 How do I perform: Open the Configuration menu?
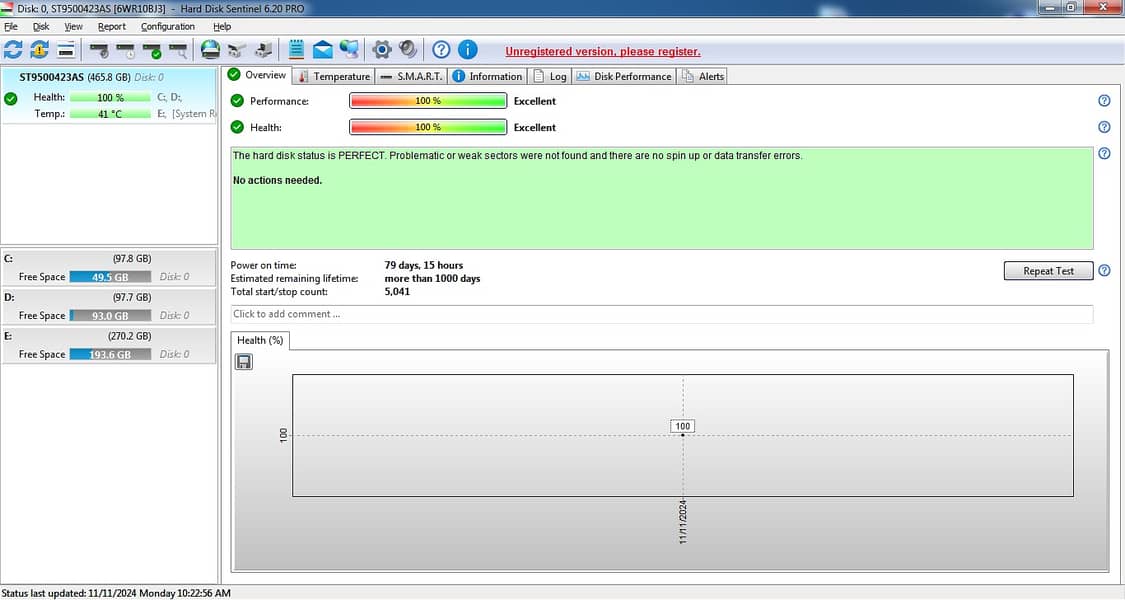168,27
